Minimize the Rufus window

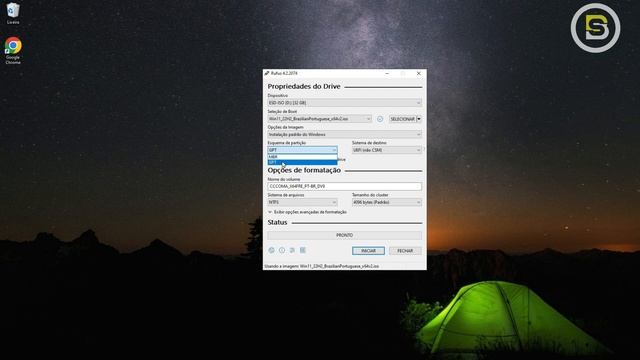[x=387, y=73]
